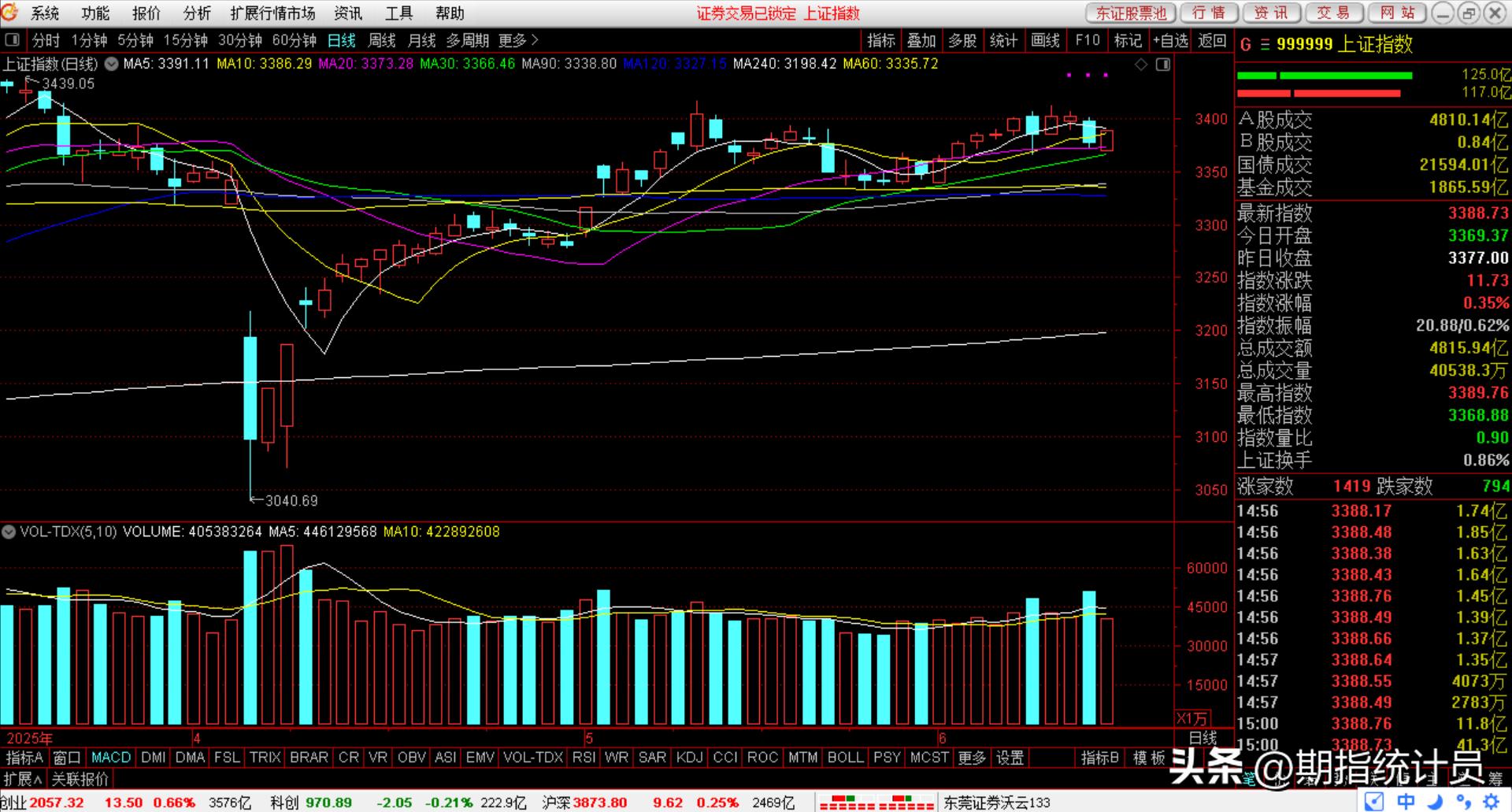This screenshot has height=812, width=1512.
Task: Switch chart to 周线 period
Action: (382, 40)
